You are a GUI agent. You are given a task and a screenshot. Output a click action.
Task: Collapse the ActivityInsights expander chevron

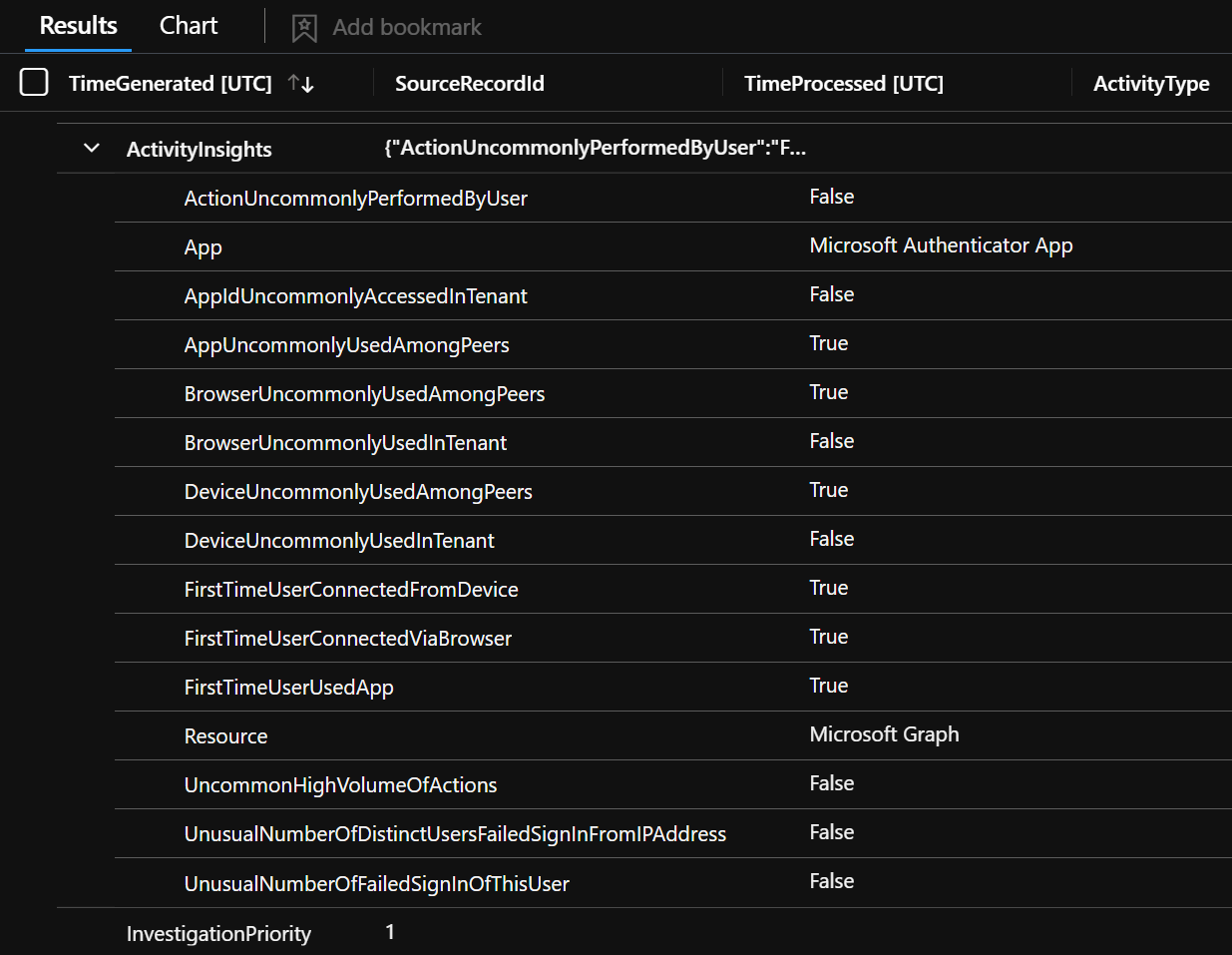tap(92, 147)
